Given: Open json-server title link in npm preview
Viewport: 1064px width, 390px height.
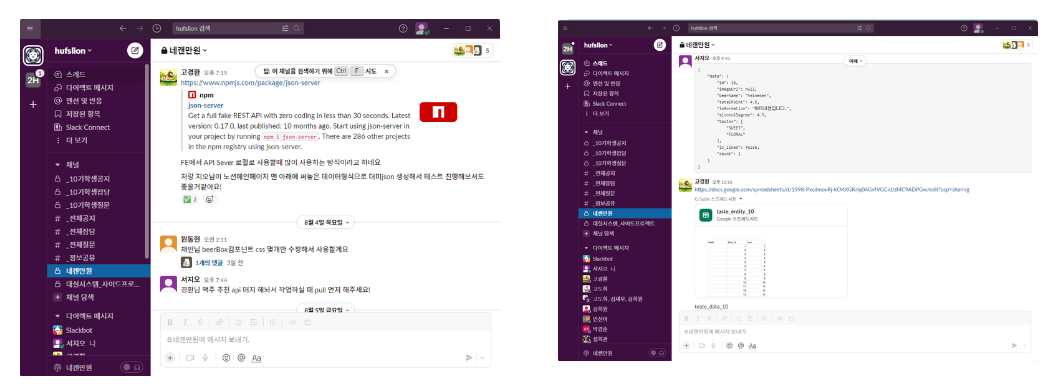Looking at the screenshot, I should (205, 105).
